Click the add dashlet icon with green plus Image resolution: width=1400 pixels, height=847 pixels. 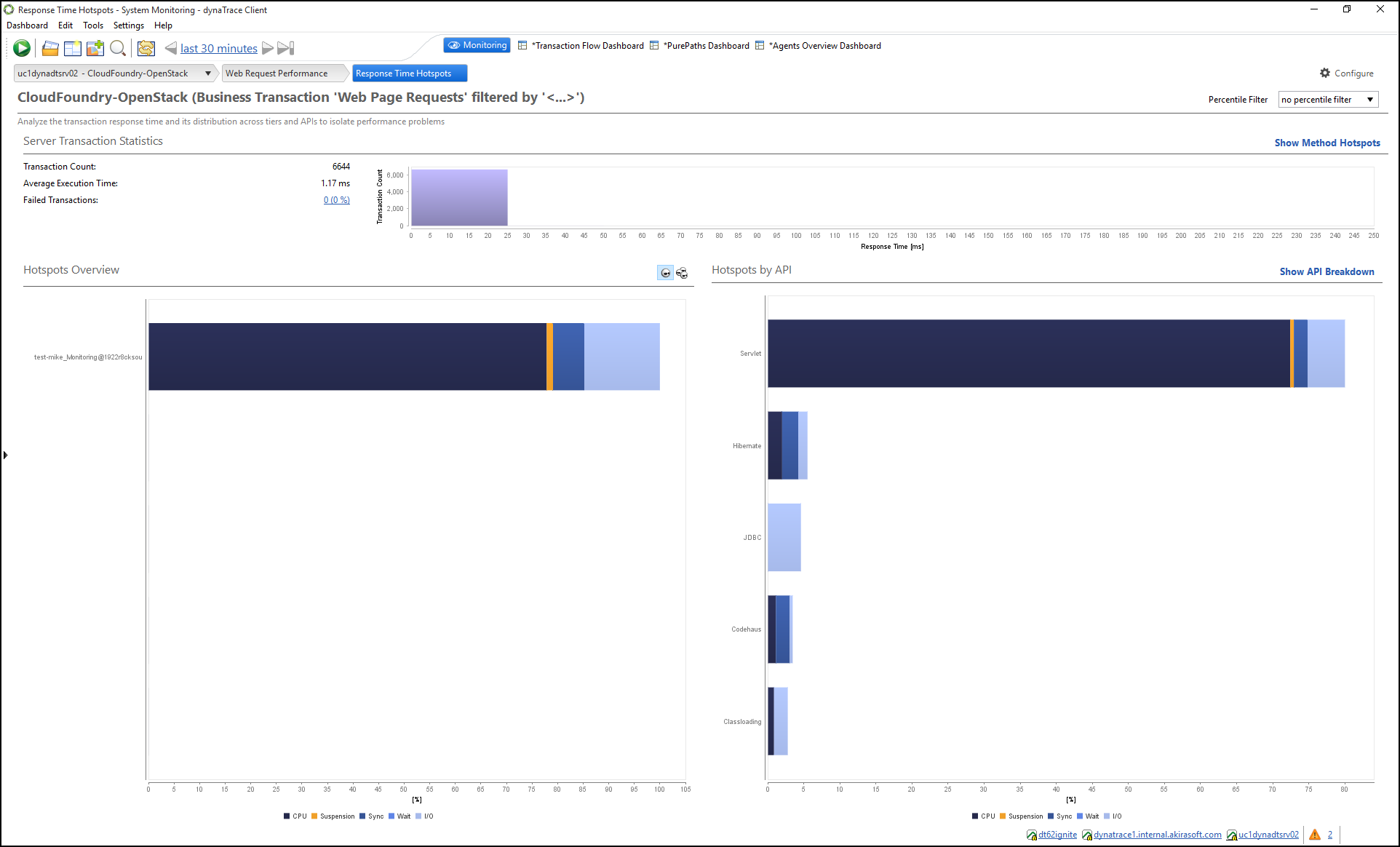tap(95, 48)
